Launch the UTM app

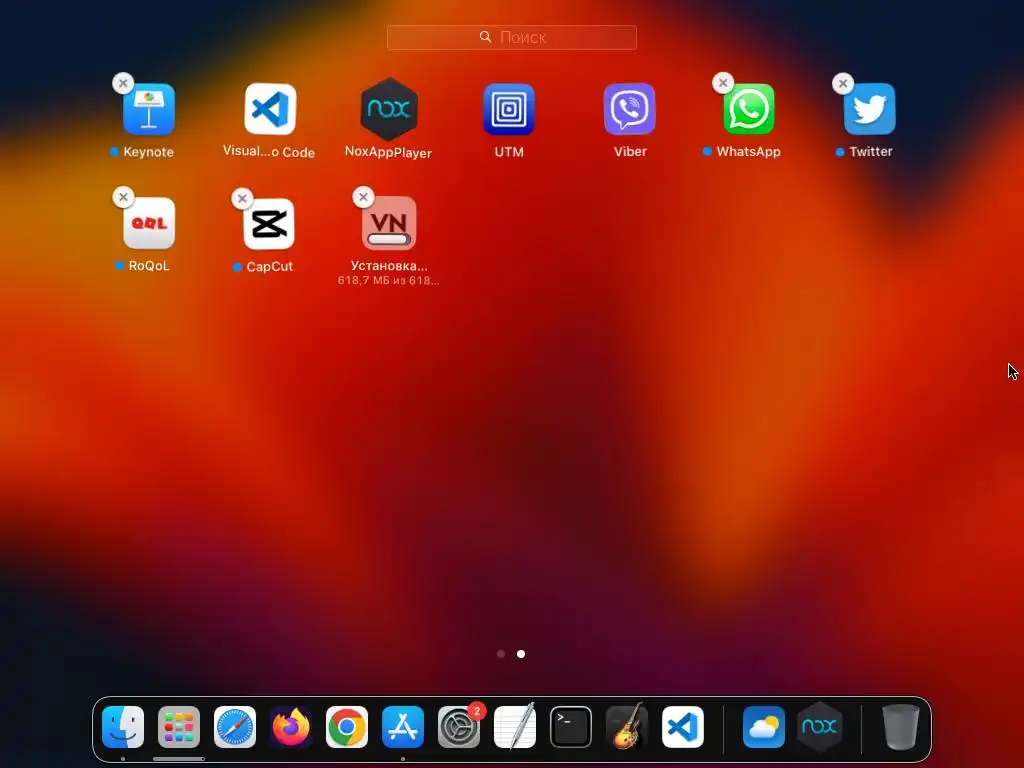pyautogui.click(x=509, y=109)
